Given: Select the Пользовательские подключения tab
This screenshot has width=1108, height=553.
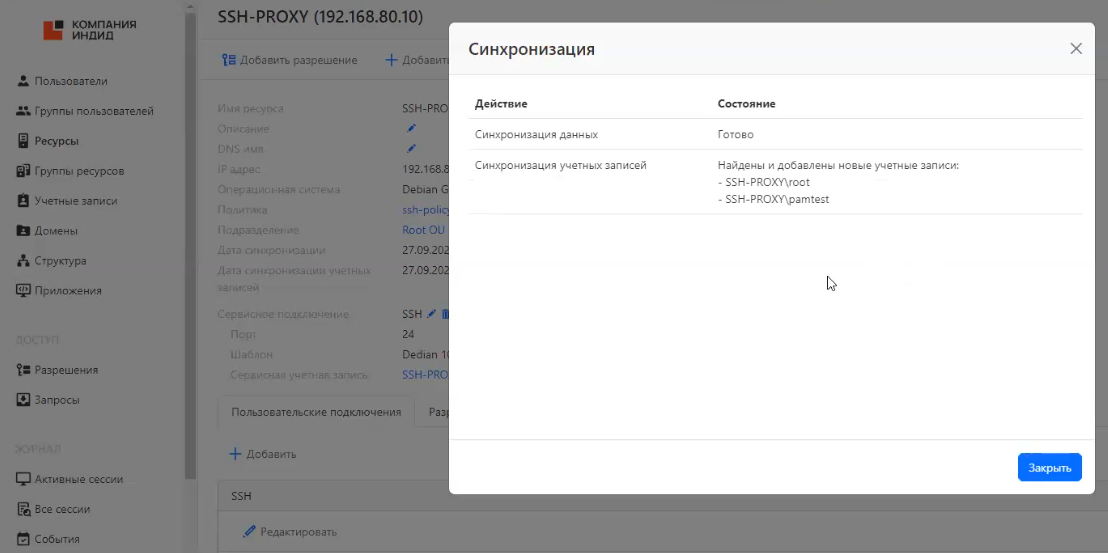Looking at the screenshot, I should (316, 412).
